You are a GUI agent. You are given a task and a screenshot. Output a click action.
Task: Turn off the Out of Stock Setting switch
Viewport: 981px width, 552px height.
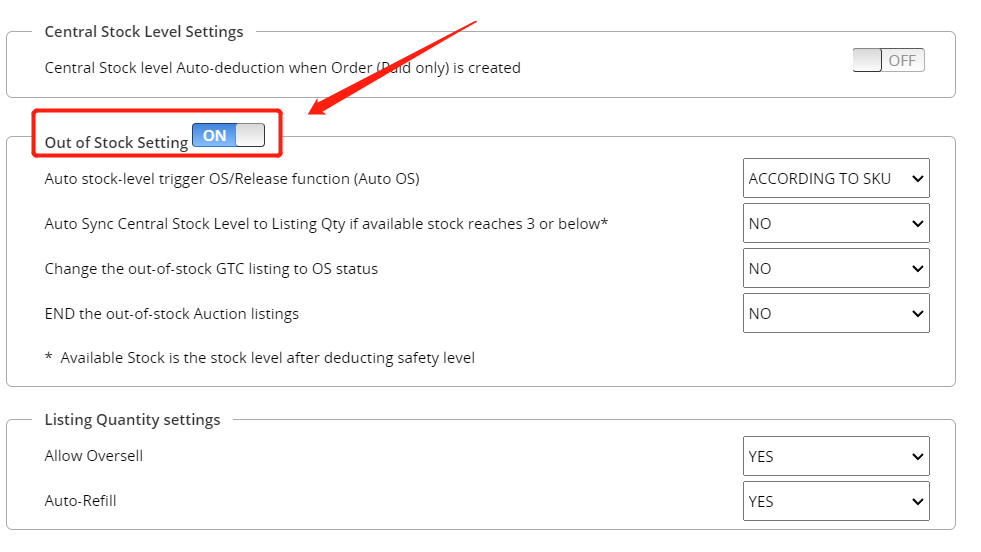tap(228, 135)
